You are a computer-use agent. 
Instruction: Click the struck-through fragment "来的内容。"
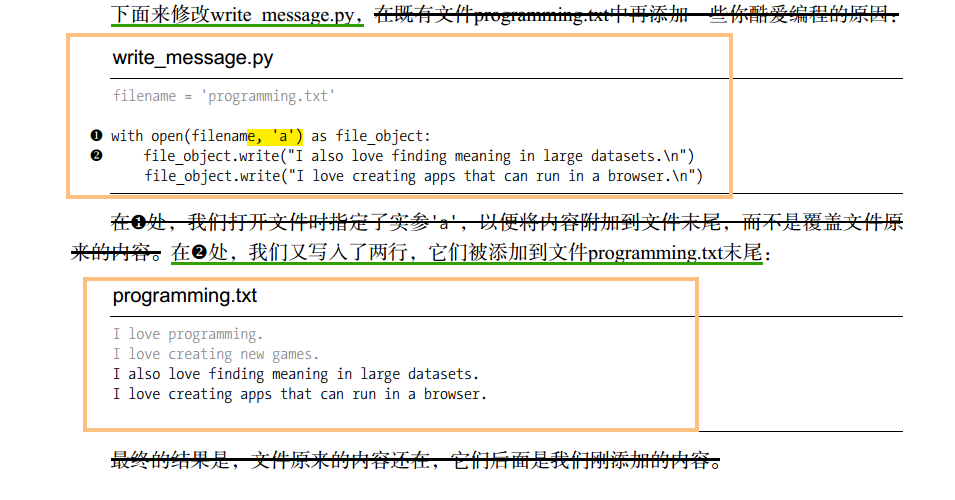pyautogui.click(x=116, y=252)
